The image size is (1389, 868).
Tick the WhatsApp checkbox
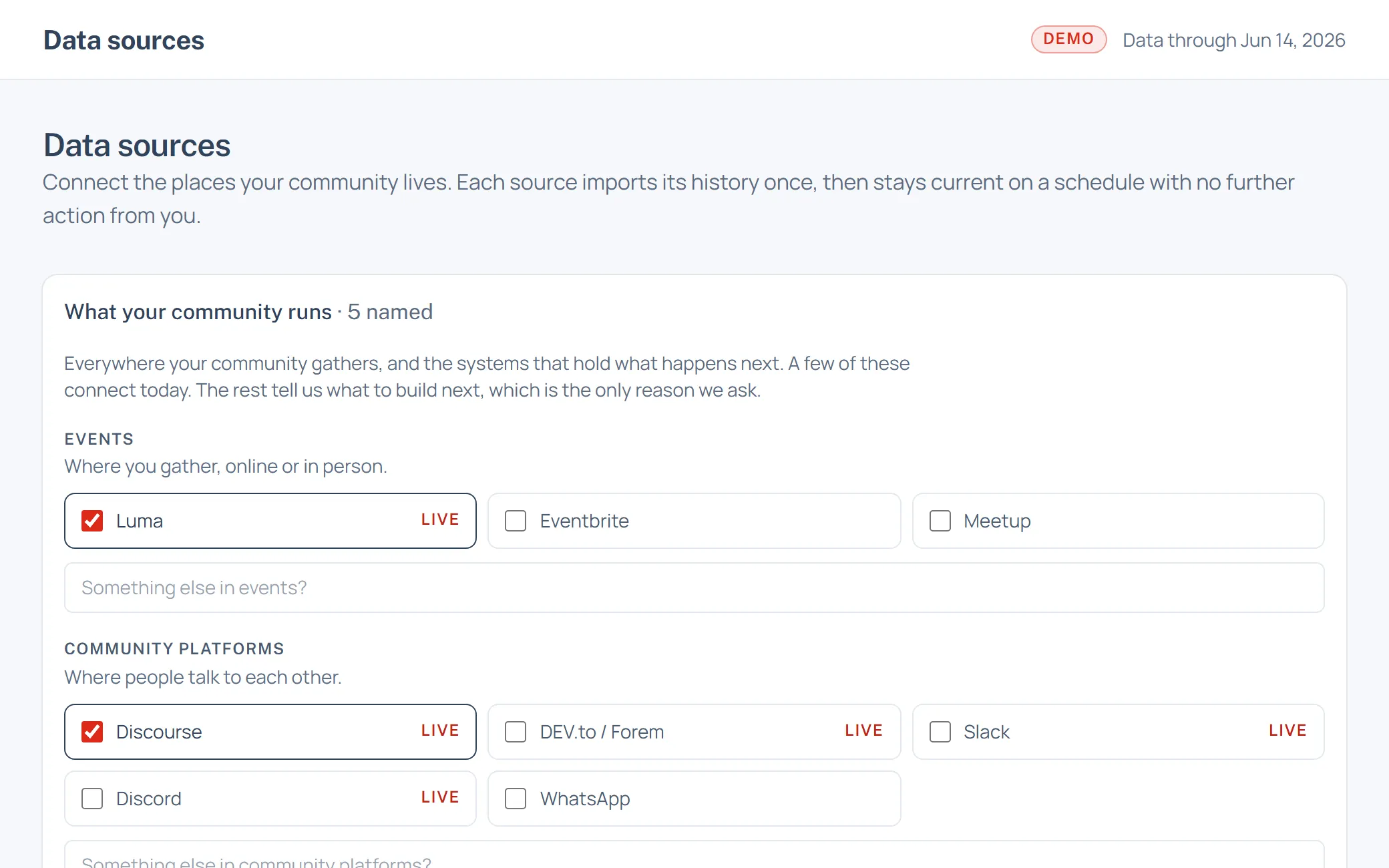tap(516, 799)
